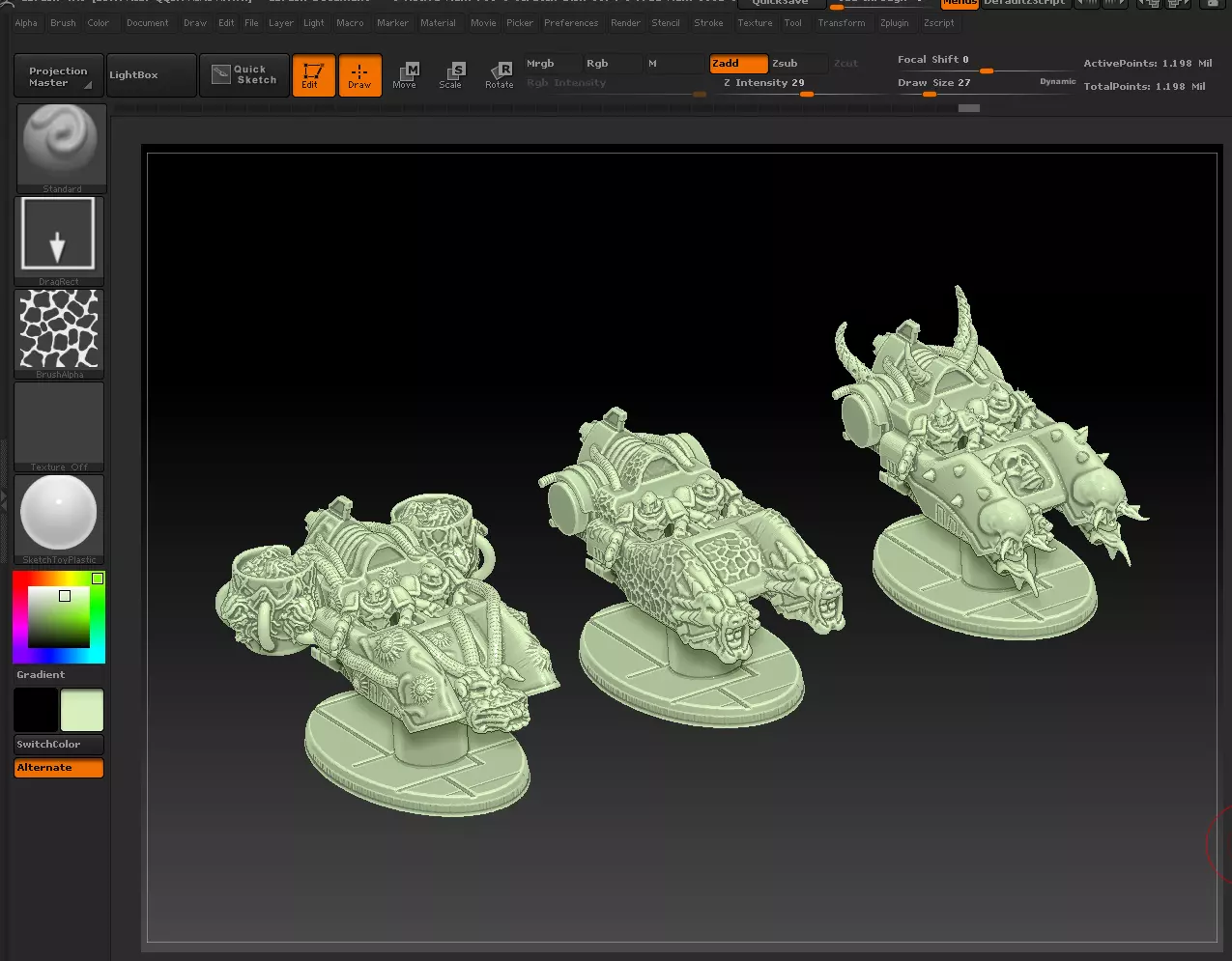Toggle Dynamic draw size
Viewport: 1232px width, 961px height.
pos(1057,81)
